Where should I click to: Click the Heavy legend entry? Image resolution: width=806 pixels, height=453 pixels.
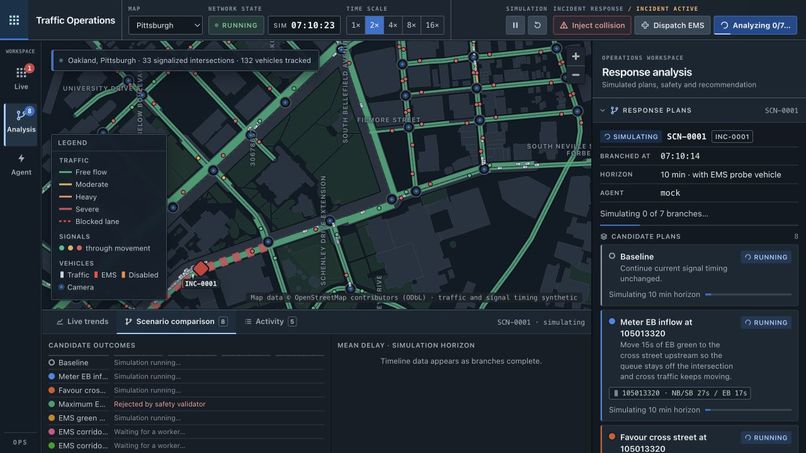pos(78,197)
